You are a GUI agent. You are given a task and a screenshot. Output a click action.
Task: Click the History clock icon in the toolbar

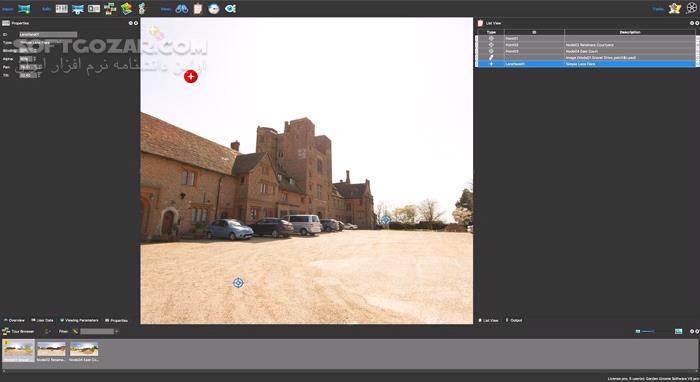[x=214, y=8]
